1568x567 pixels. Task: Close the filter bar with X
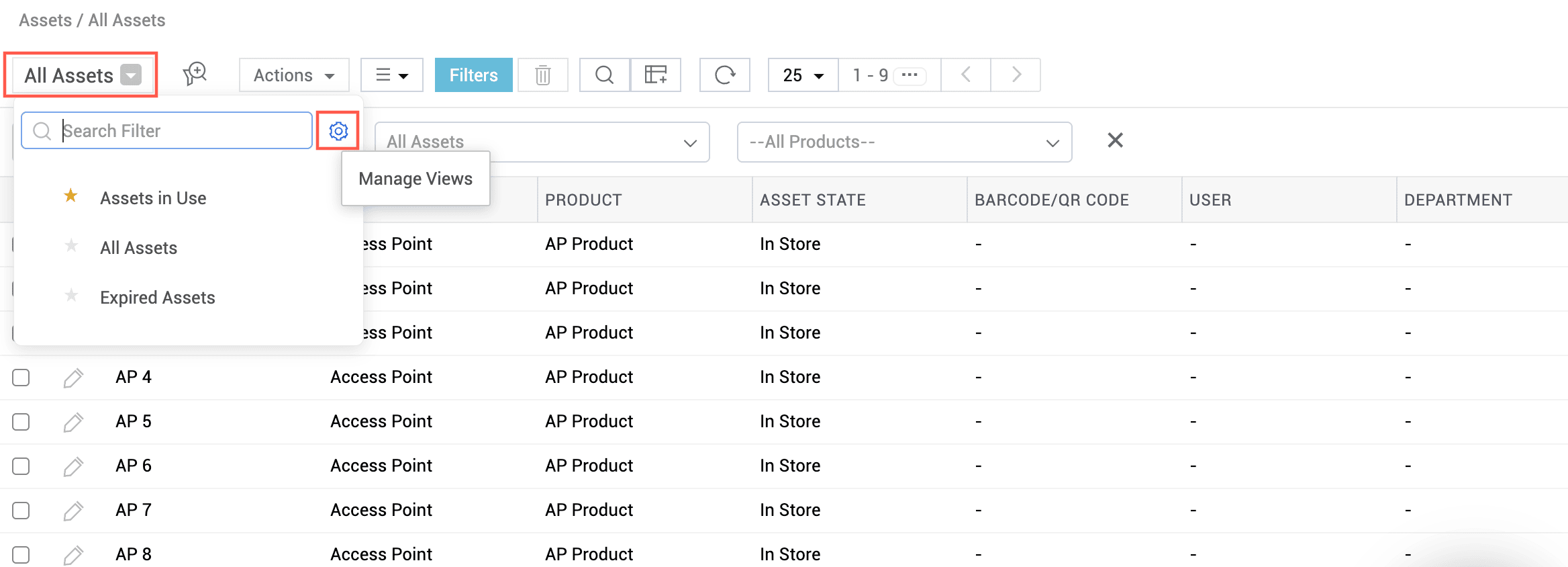coord(1115,140)
